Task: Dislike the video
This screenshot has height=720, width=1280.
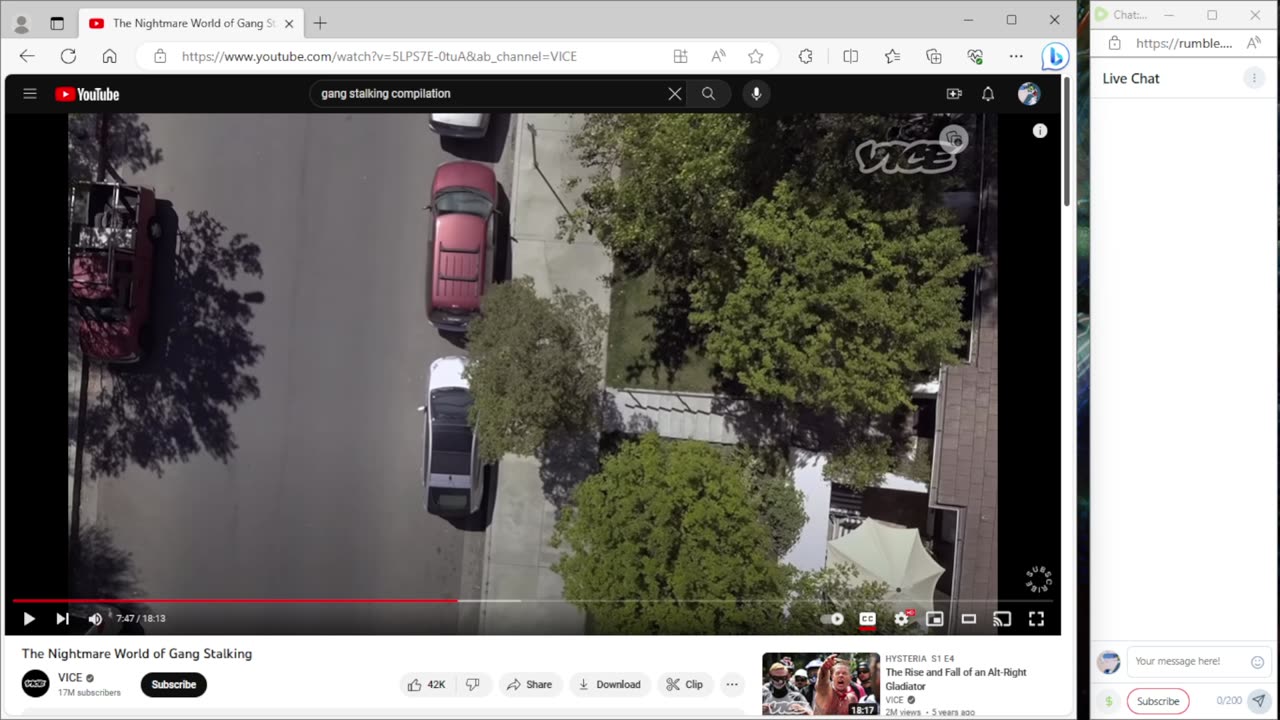Action: [x=473, y=685]
